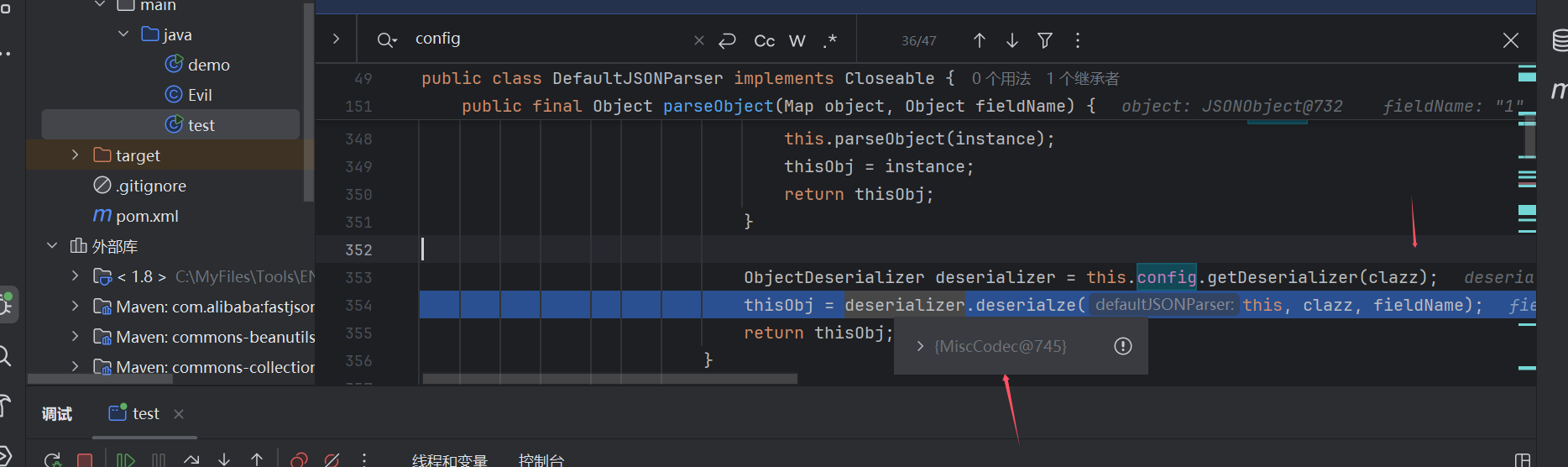
Task: Switch to 线程和变量 tab
Action: (450, 460)
